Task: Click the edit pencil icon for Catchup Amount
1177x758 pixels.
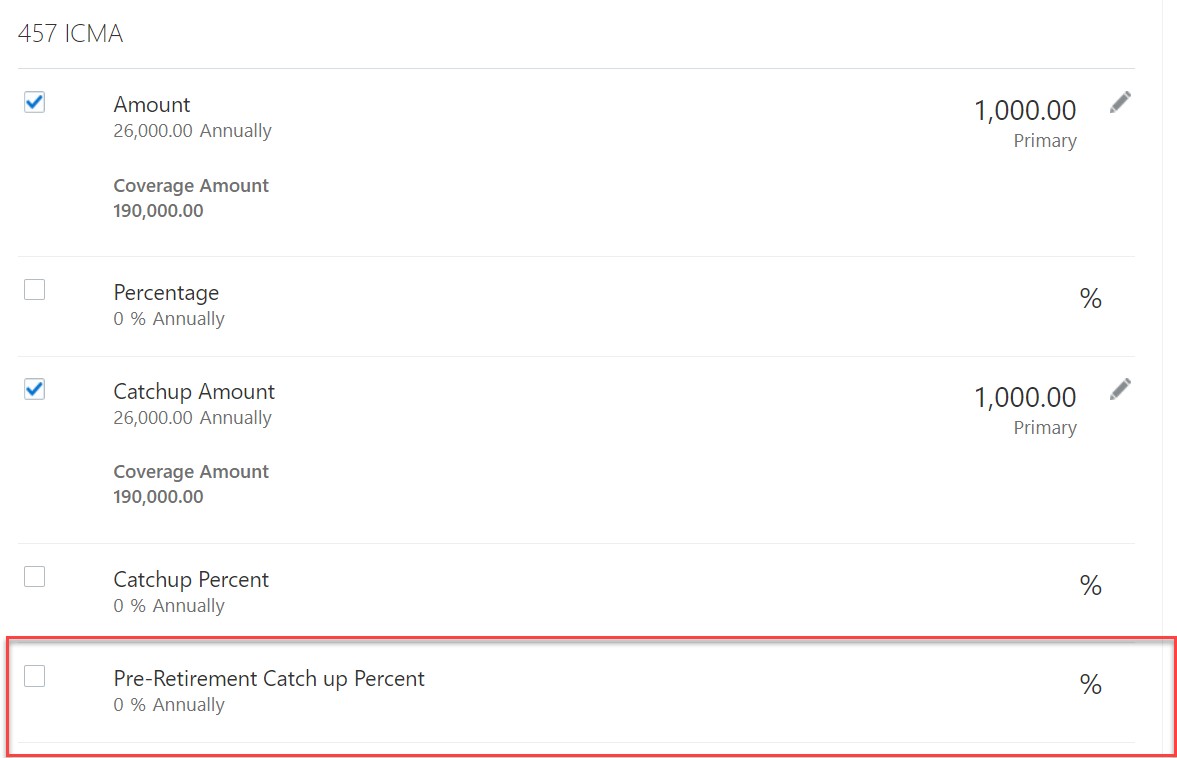Action: click(x=1120, y=389)
